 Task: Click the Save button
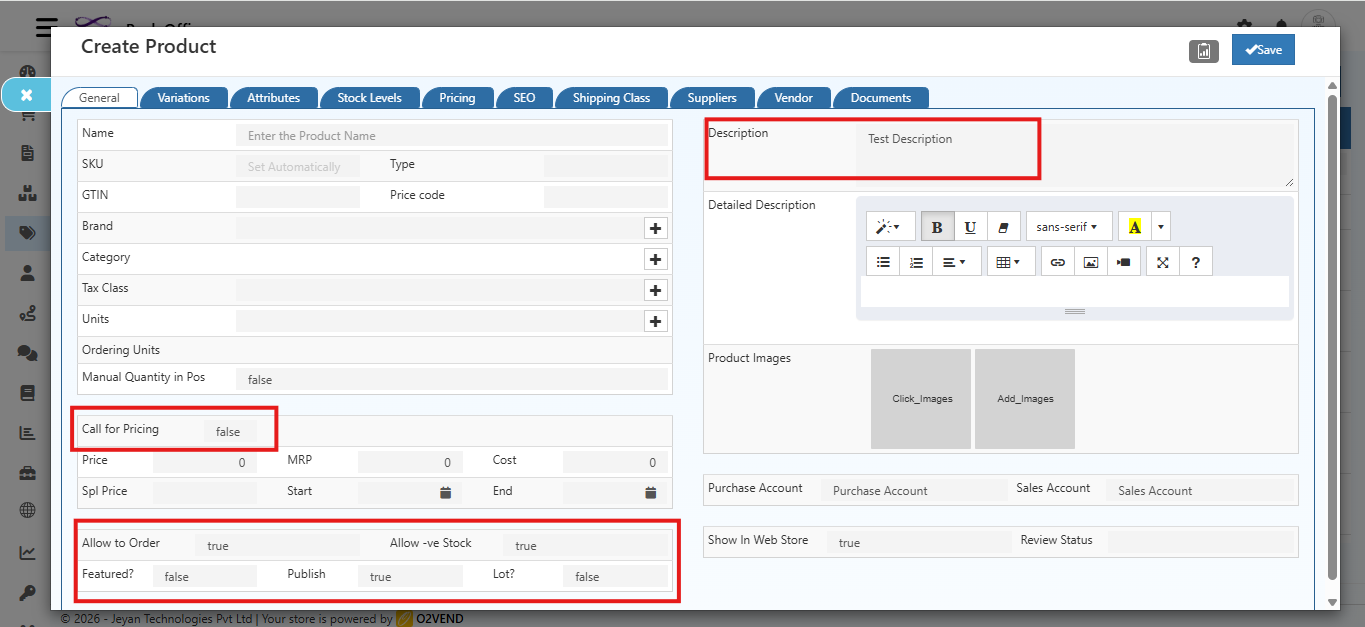[1262, 48]
